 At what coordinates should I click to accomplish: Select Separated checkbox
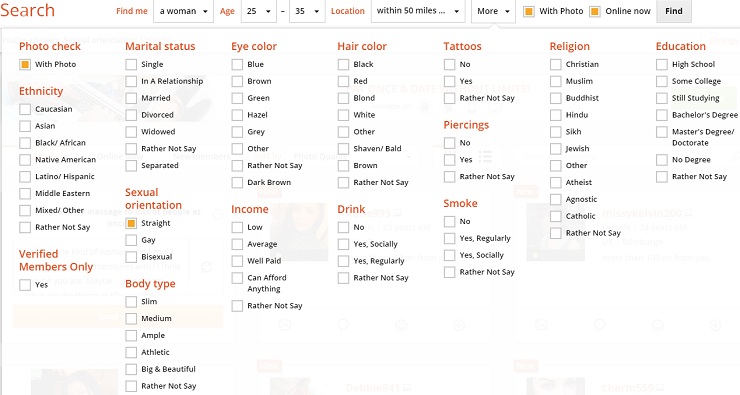(x=131, y=166)
